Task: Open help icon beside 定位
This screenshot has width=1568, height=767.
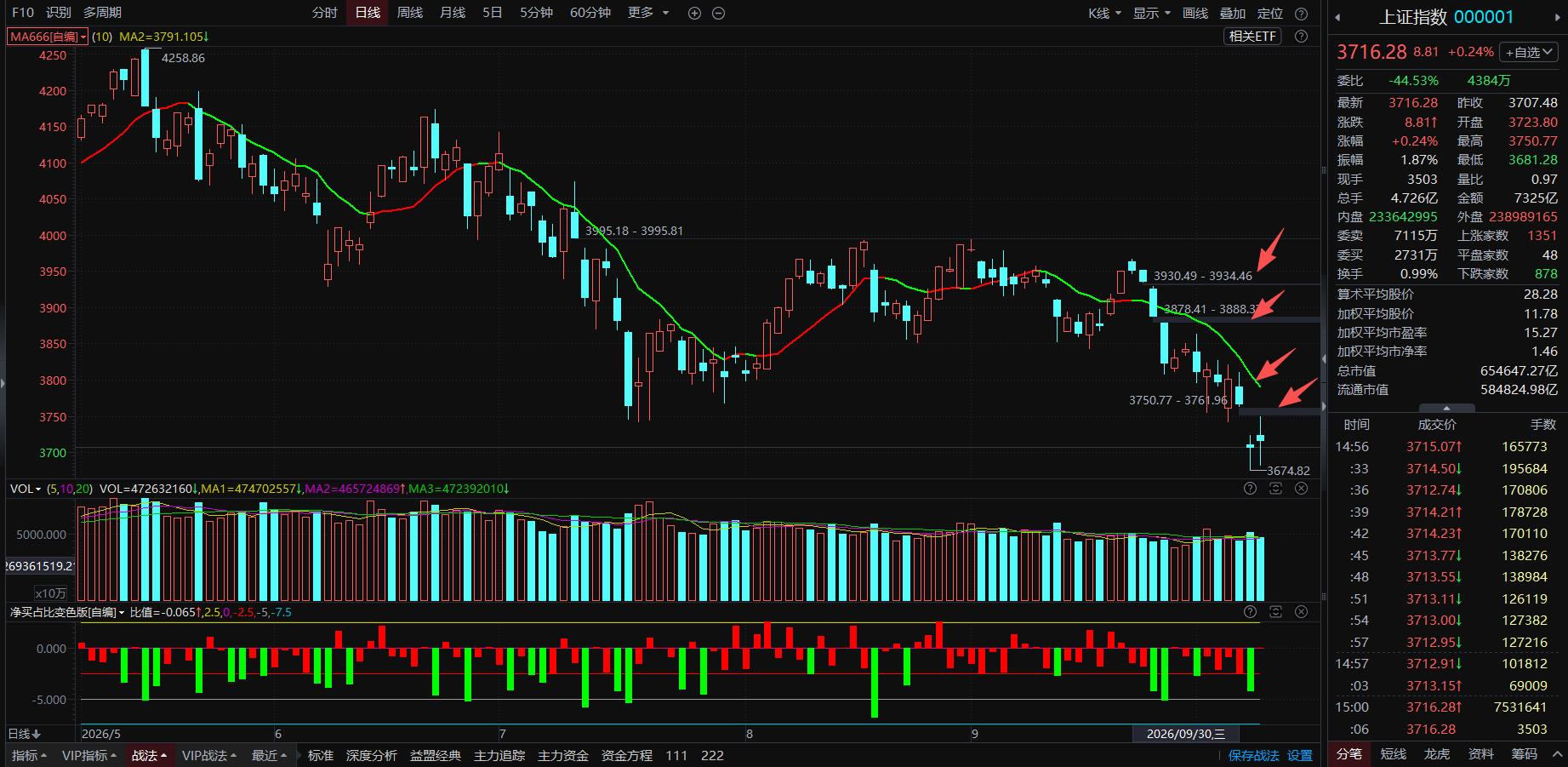Action: (x=1301, y=14)
